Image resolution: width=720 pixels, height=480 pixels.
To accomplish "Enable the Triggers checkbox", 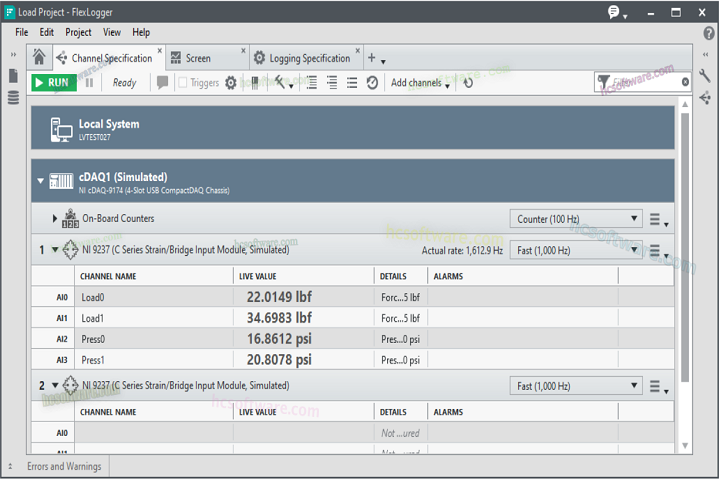I will point(182,83).
